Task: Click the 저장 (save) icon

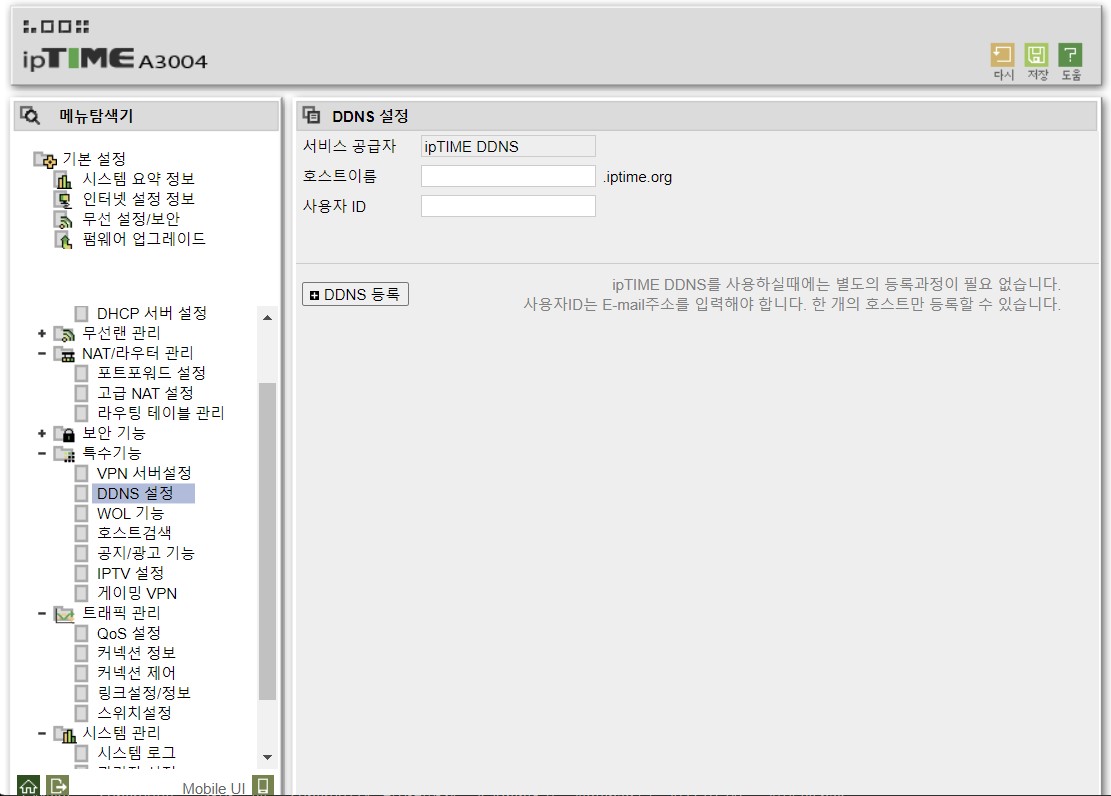Action: [1036, 55]
